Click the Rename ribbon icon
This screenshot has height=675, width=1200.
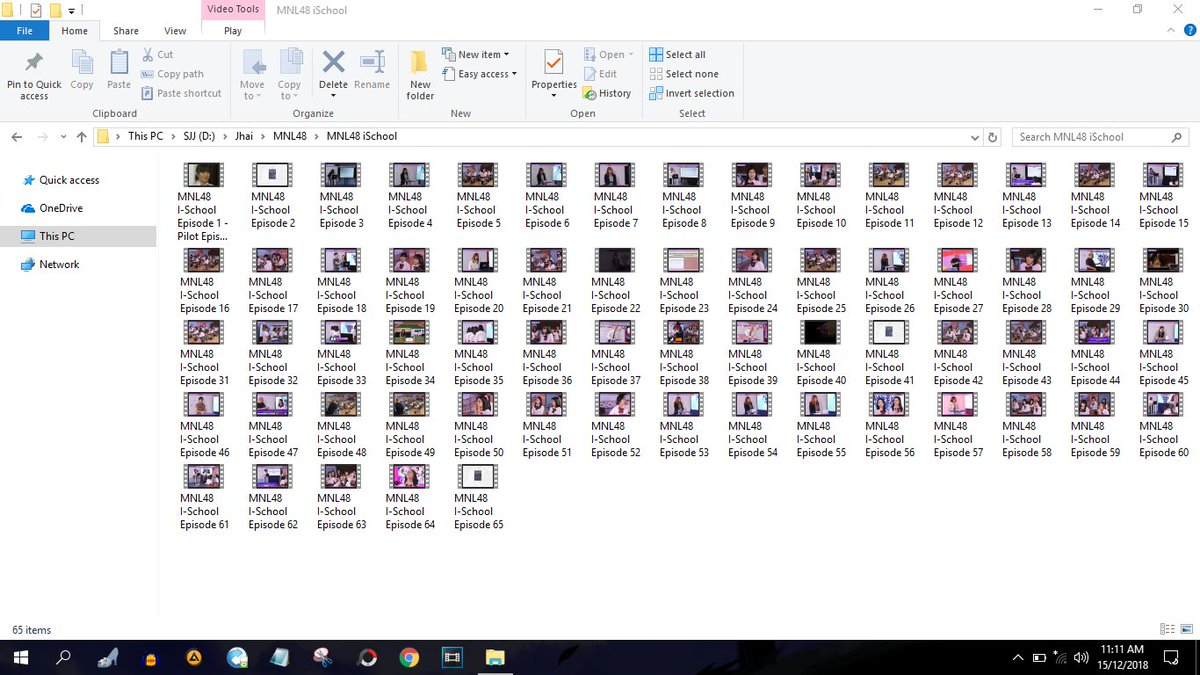372,62
